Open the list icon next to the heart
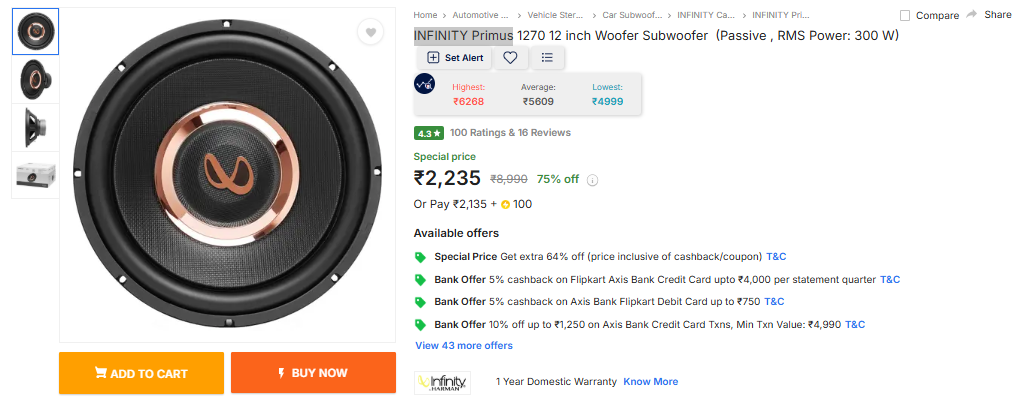This screenshot has width=1019, height=404. pos(547,58)
